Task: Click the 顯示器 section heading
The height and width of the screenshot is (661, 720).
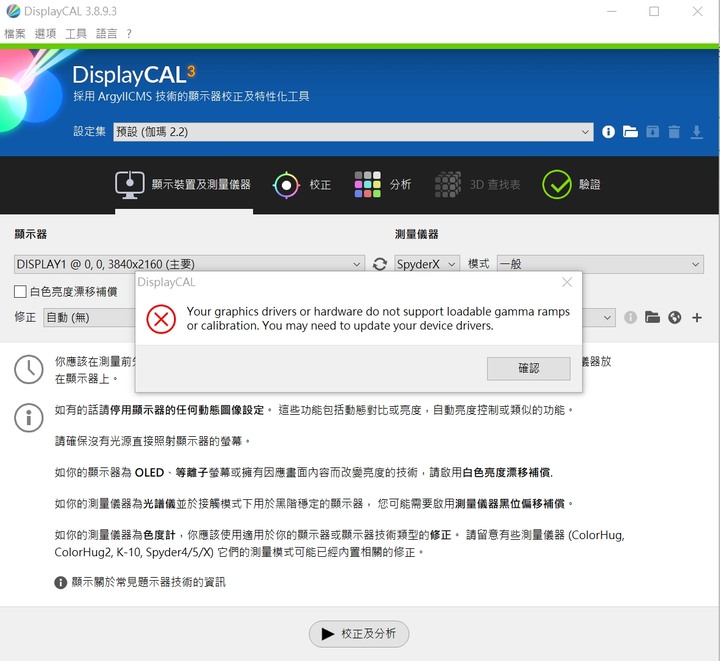Action: 30,234
